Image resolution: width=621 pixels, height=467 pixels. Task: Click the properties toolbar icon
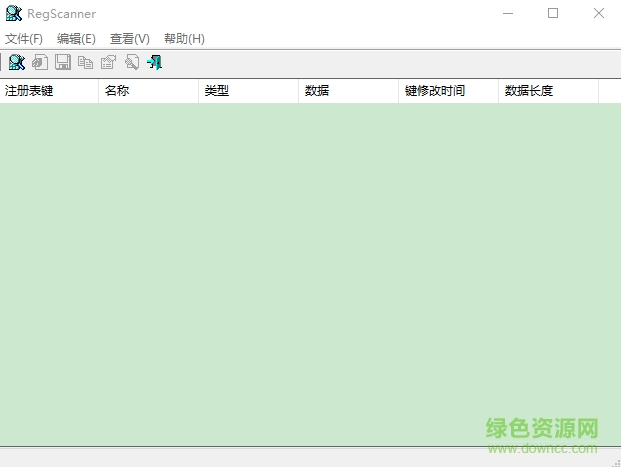[109, 62]
